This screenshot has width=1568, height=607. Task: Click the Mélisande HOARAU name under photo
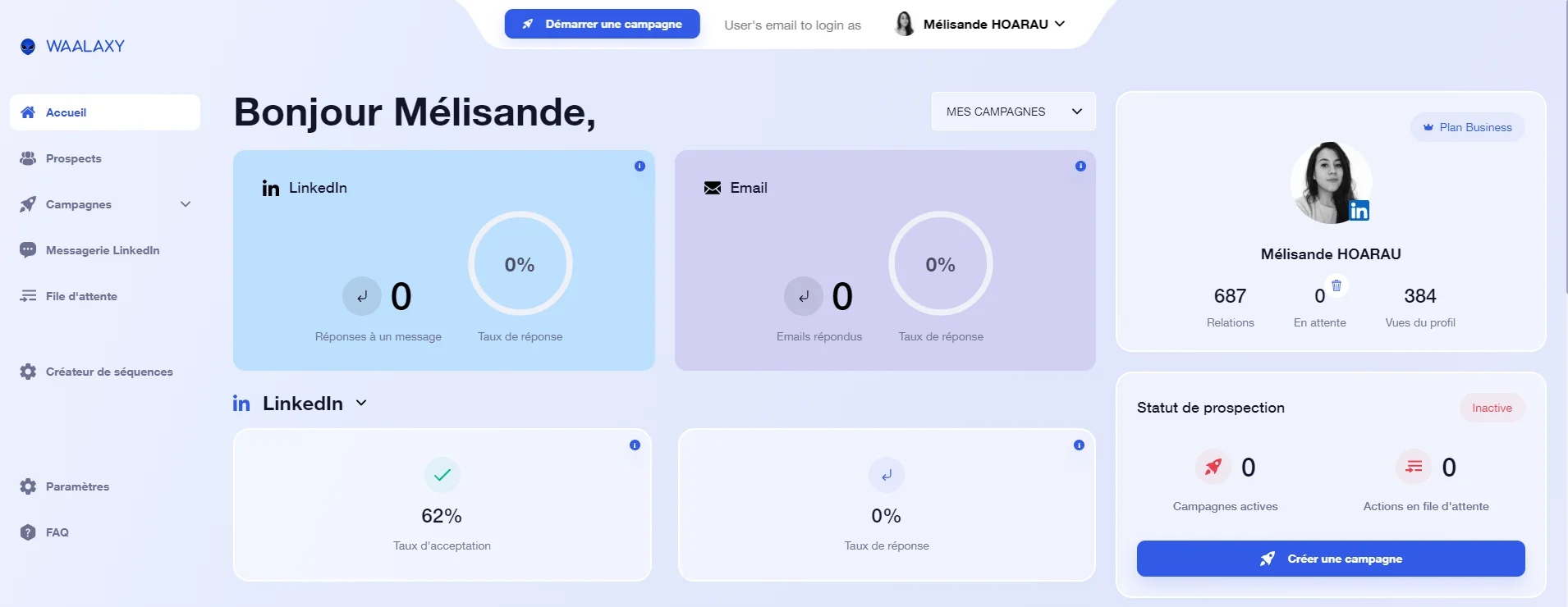pyautogui.click(x=1331, y=254)
